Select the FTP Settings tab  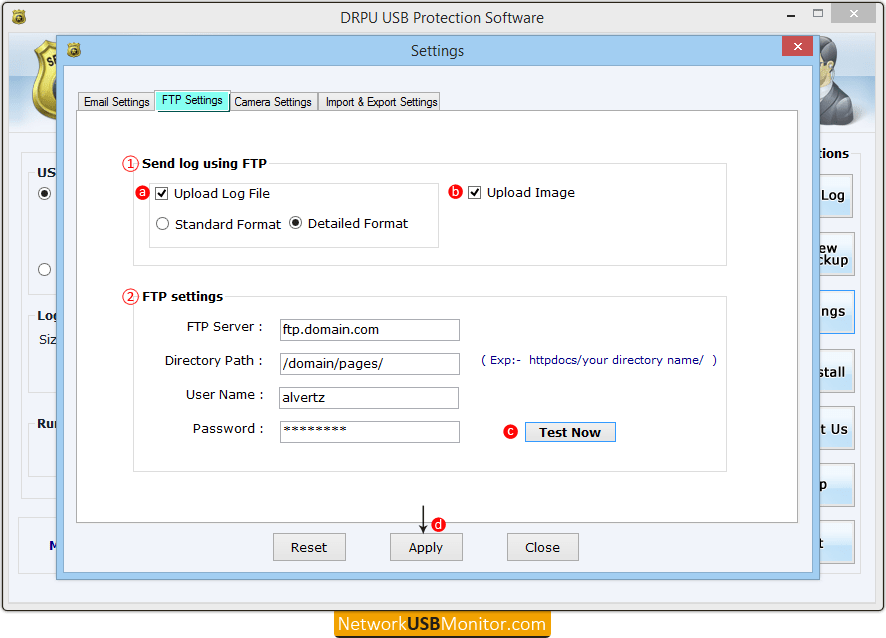(x=192, y=101)
